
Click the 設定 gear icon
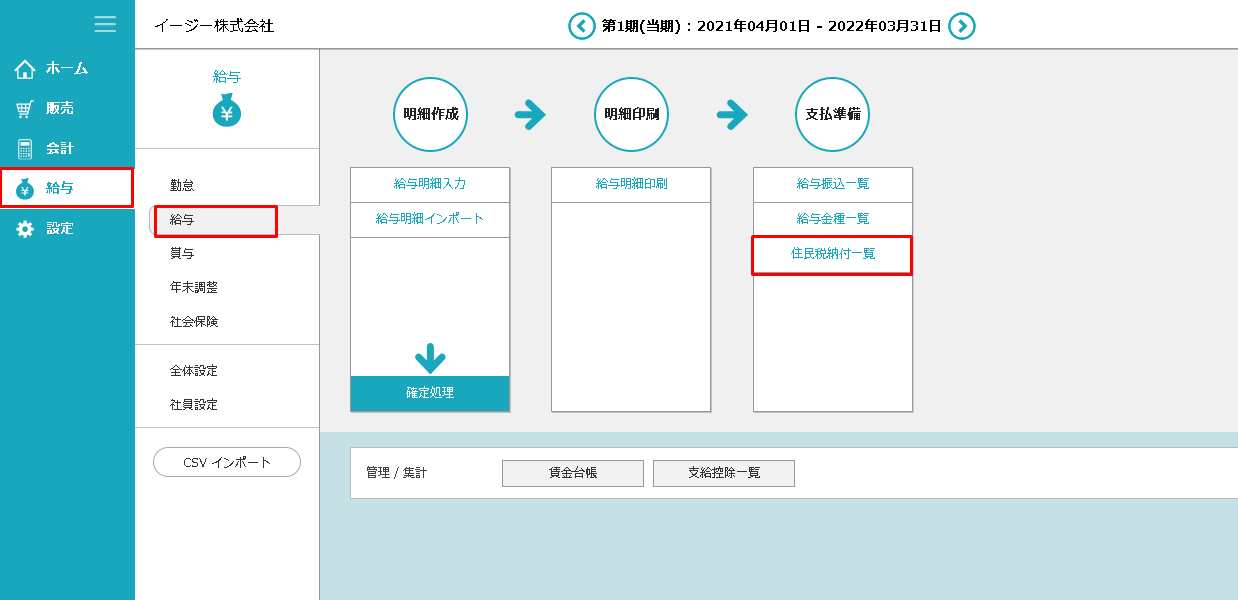point(25,229)
